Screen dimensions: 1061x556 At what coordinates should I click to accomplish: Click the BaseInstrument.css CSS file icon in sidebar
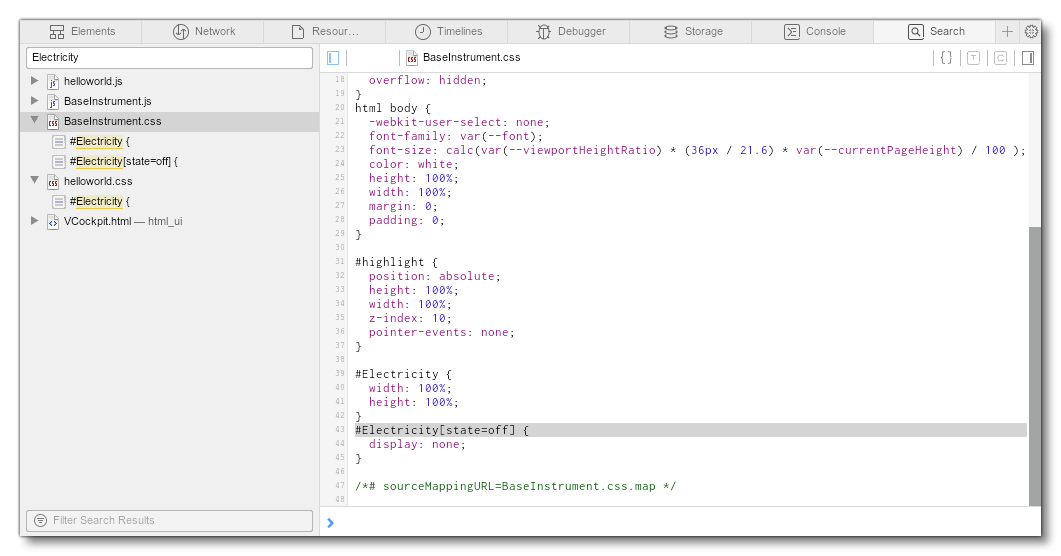point(53,122)
